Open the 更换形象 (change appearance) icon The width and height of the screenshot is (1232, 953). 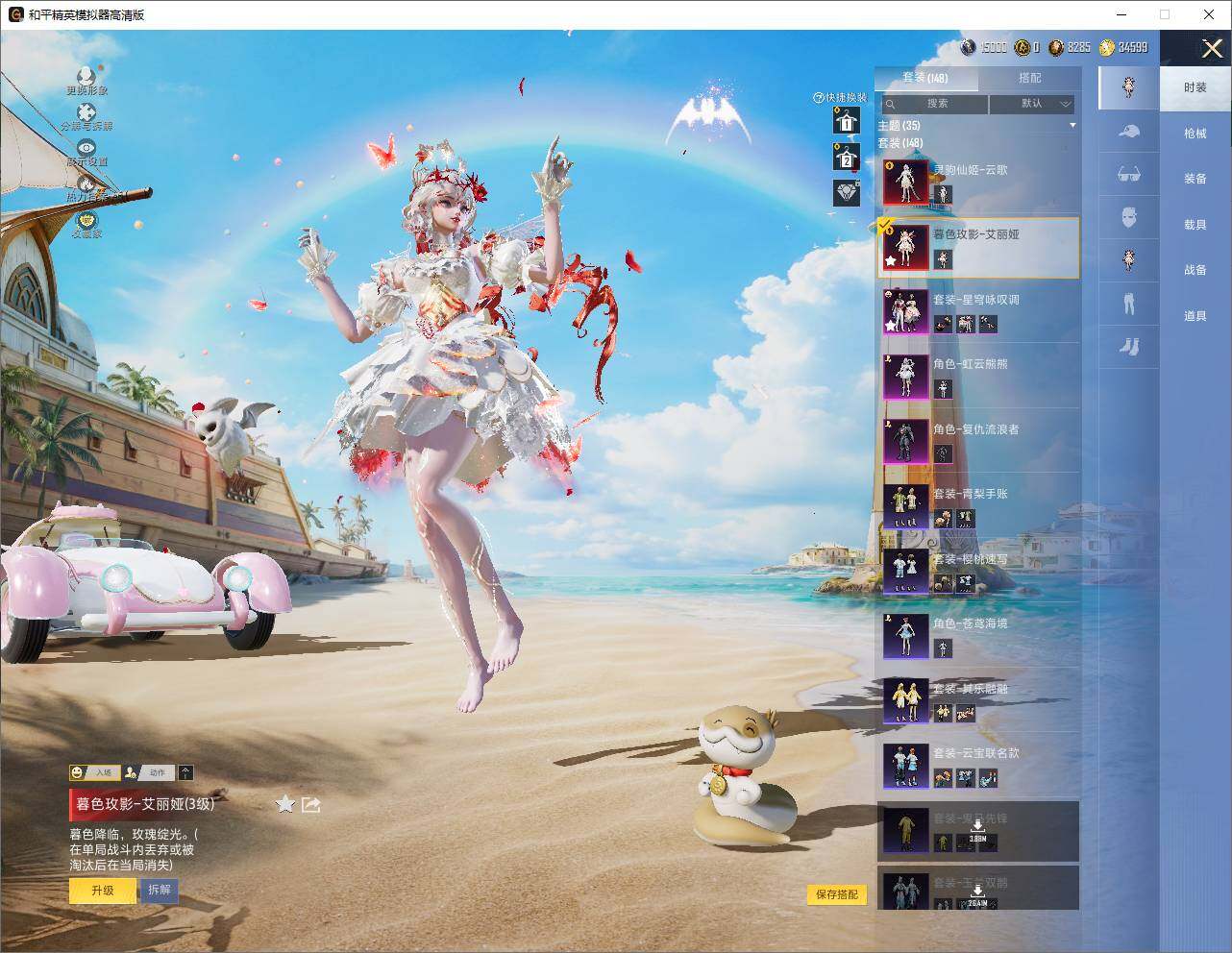(86, 76)
